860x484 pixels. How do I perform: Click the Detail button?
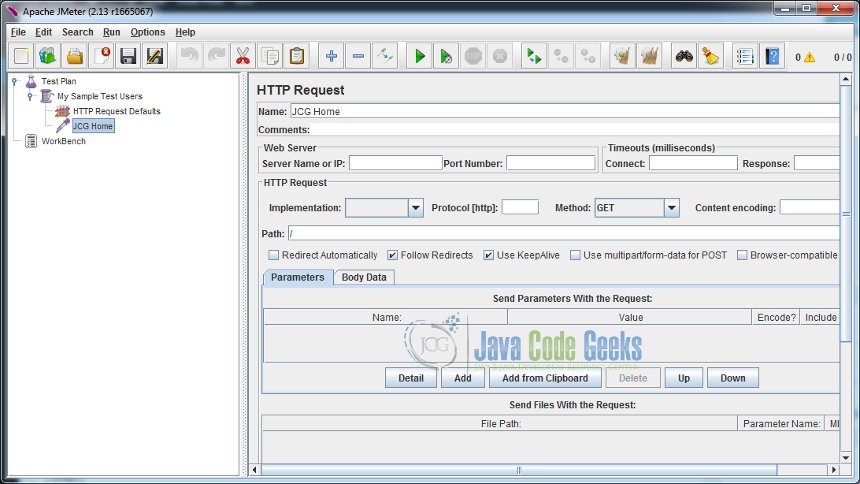pos(411,378)
